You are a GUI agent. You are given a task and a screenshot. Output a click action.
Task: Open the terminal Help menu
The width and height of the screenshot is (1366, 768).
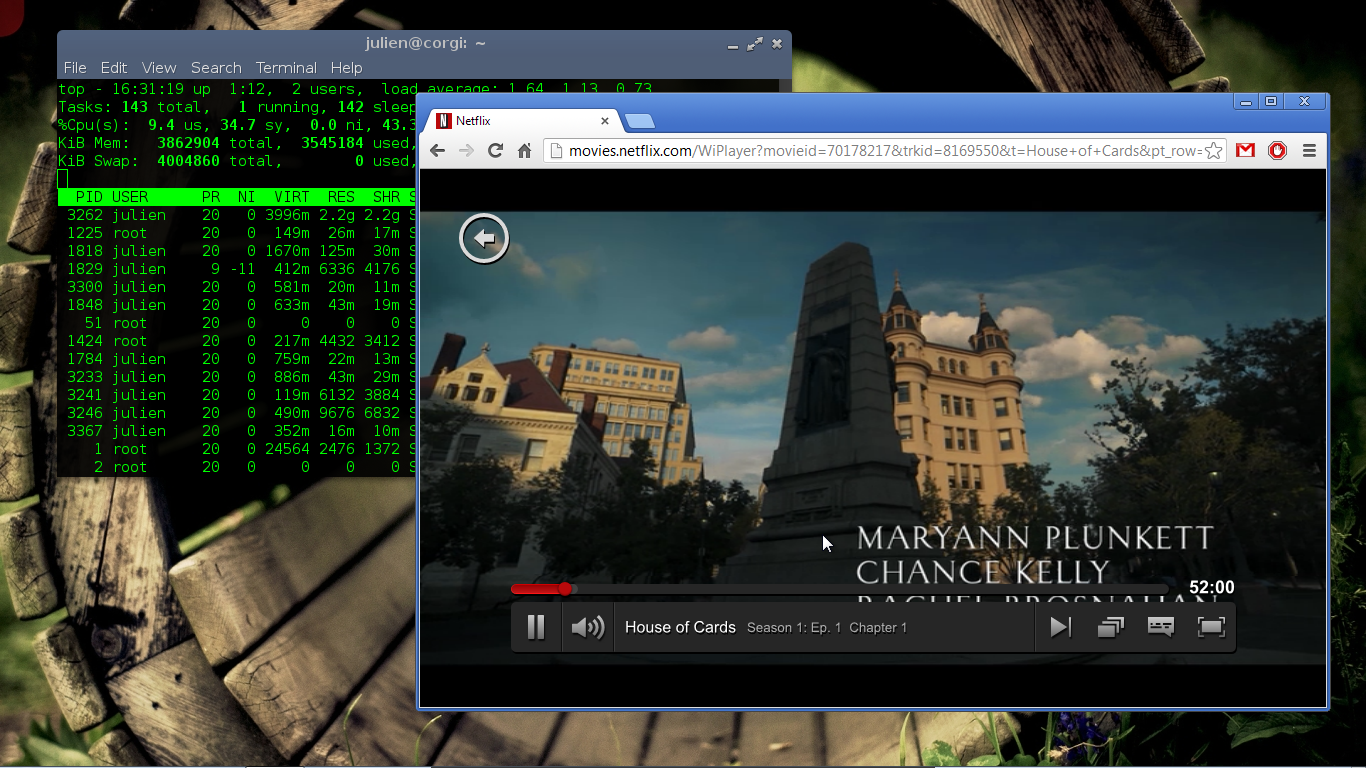pyautogui.click(x=346, y=68)
